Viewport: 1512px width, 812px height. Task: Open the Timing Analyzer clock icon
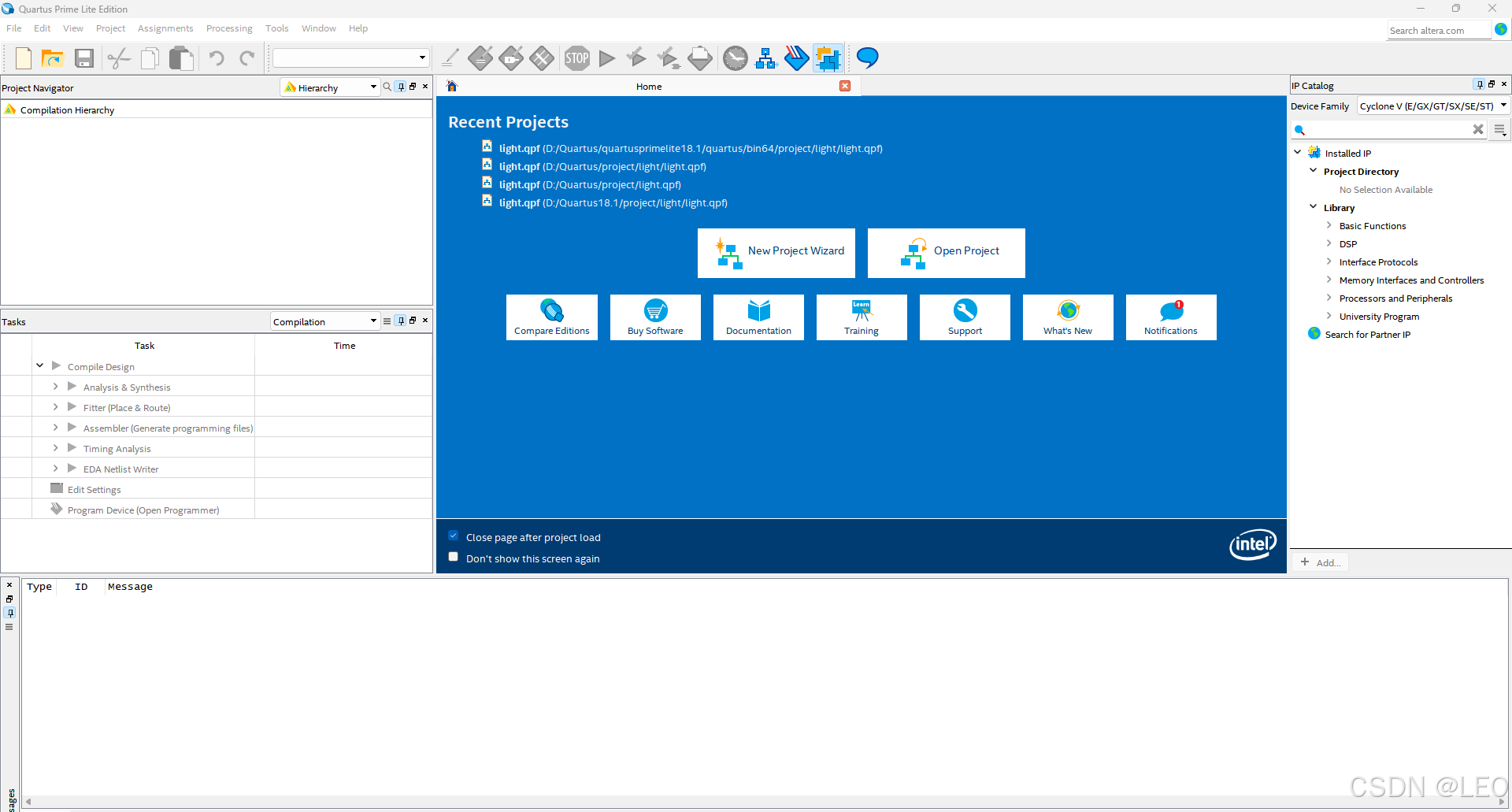pyautogui.click(x=736, y=58)
